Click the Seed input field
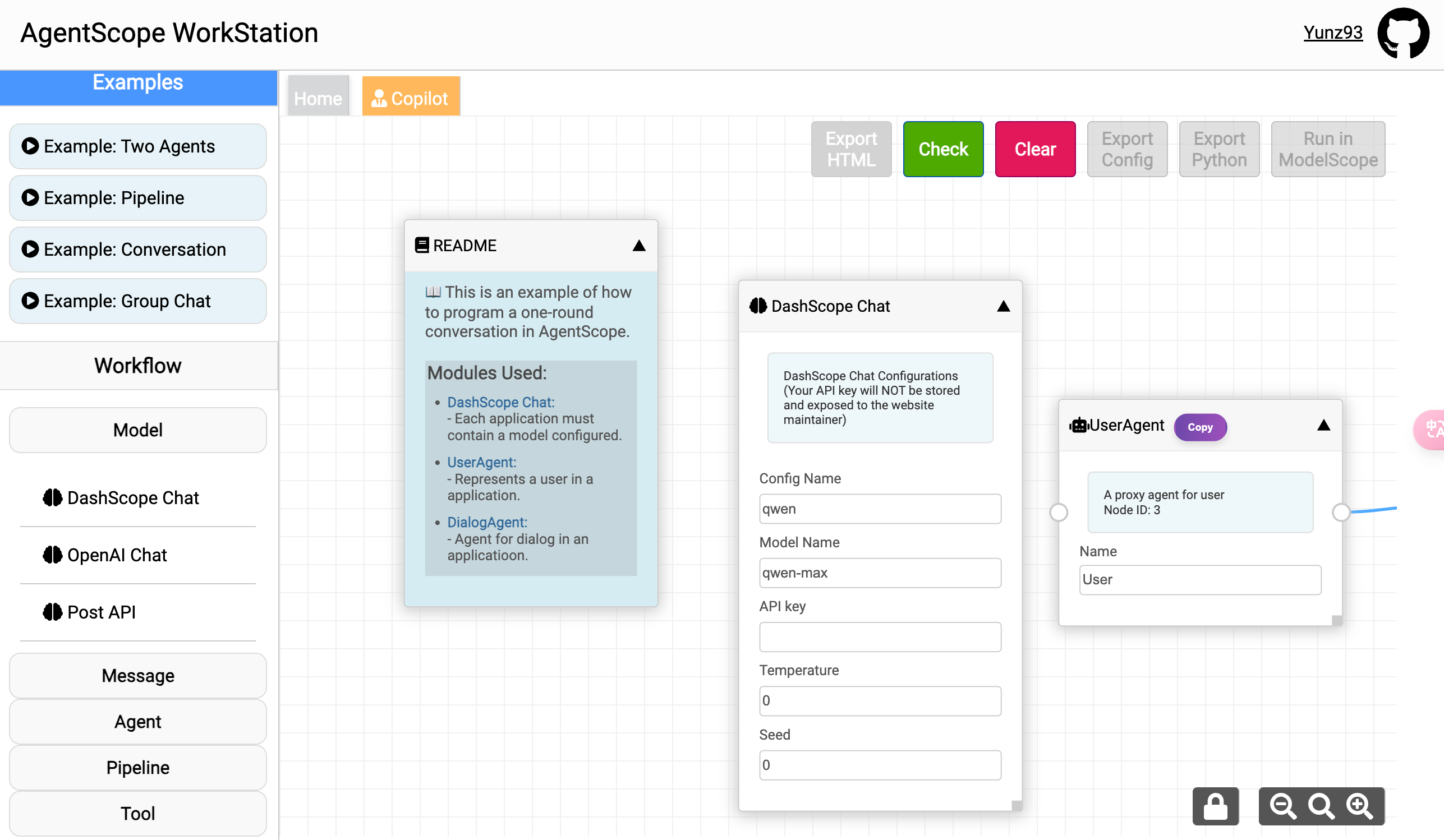The height and width of the screenshot is (840, 1444). coord(880,765)
